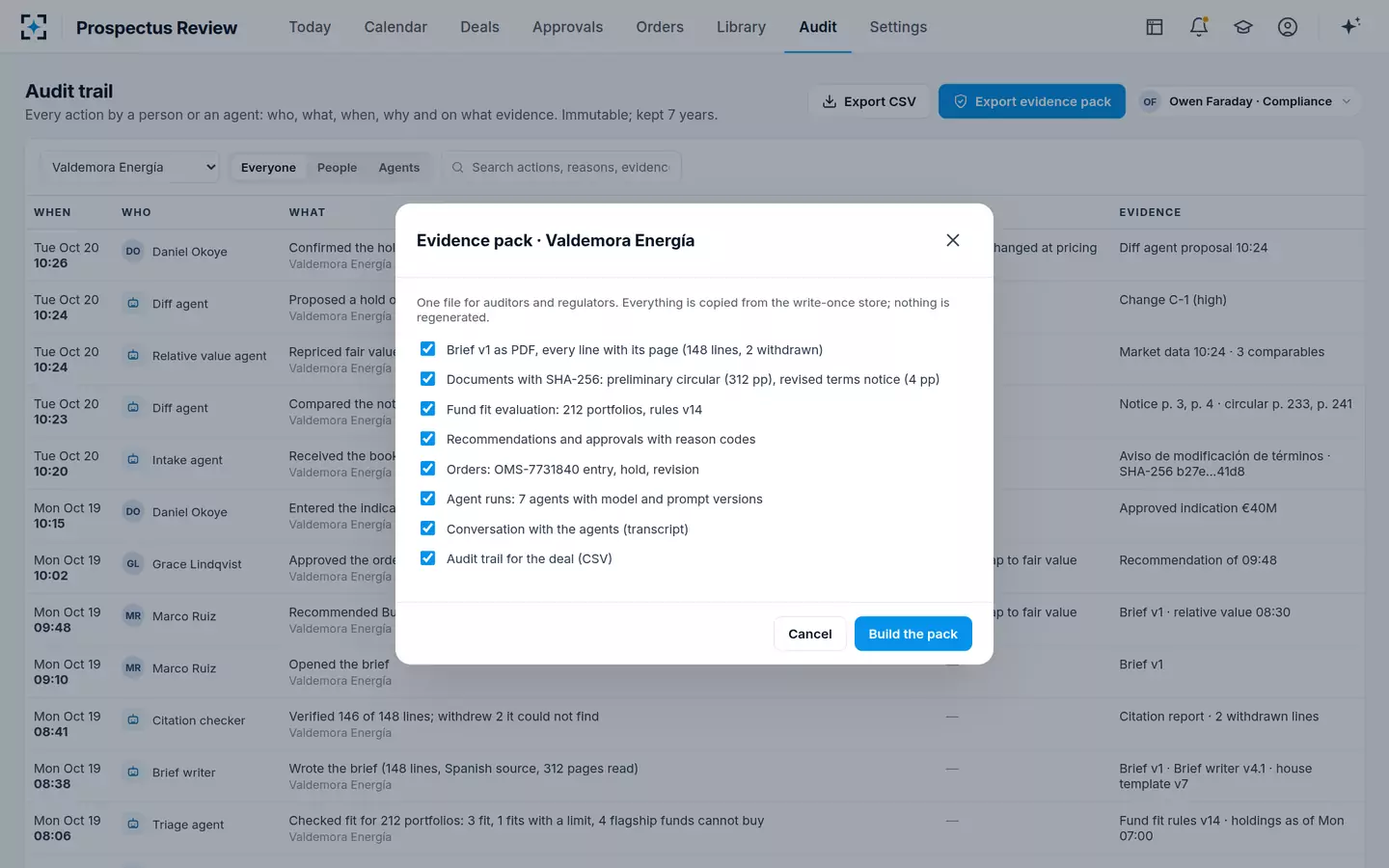
Task: Close the Evidence pack dialog
Action: pyautogui.click(x=953, y=240)
